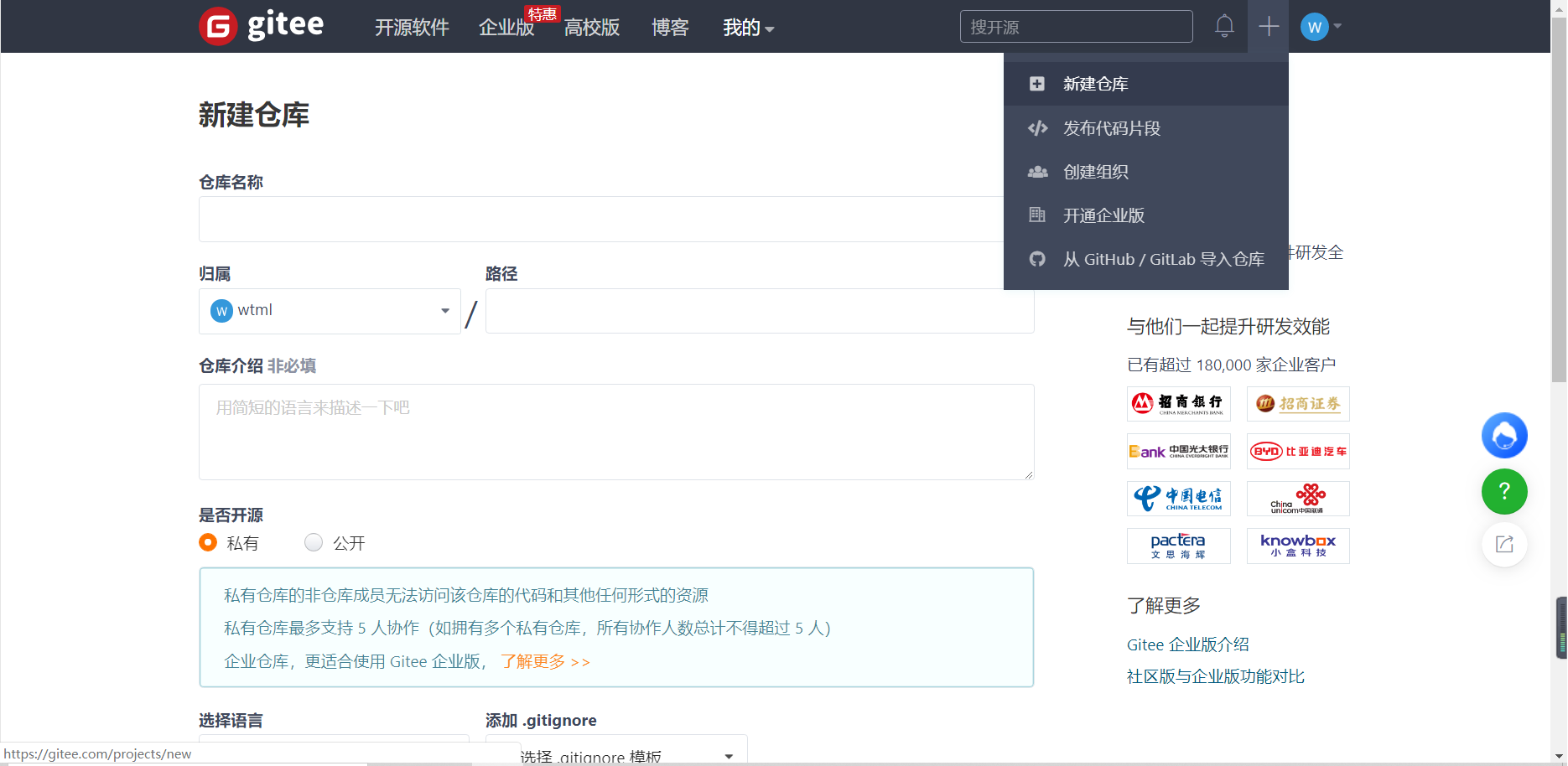Viewport: 1568px width, 766px height.
Task: Follow the 了解更多 >> link
Action: (x=545, y=662)
